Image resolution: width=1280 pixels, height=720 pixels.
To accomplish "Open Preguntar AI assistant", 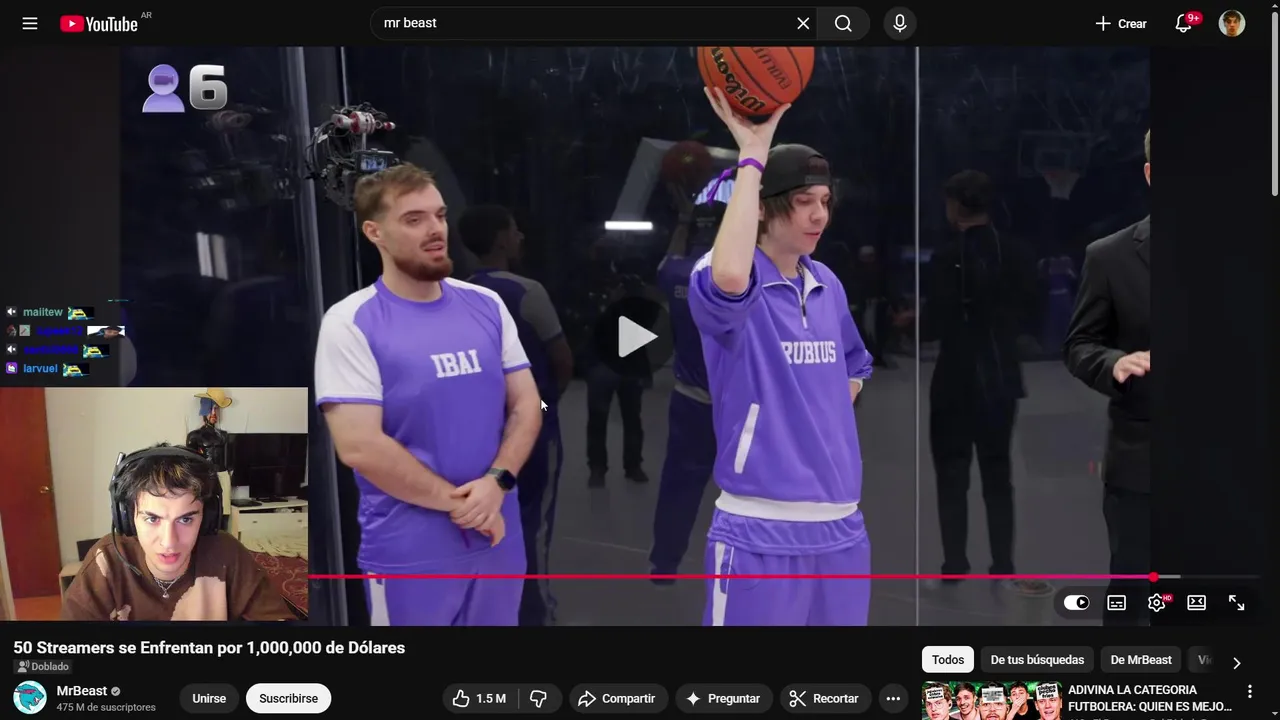I will (x=723, y=698).
